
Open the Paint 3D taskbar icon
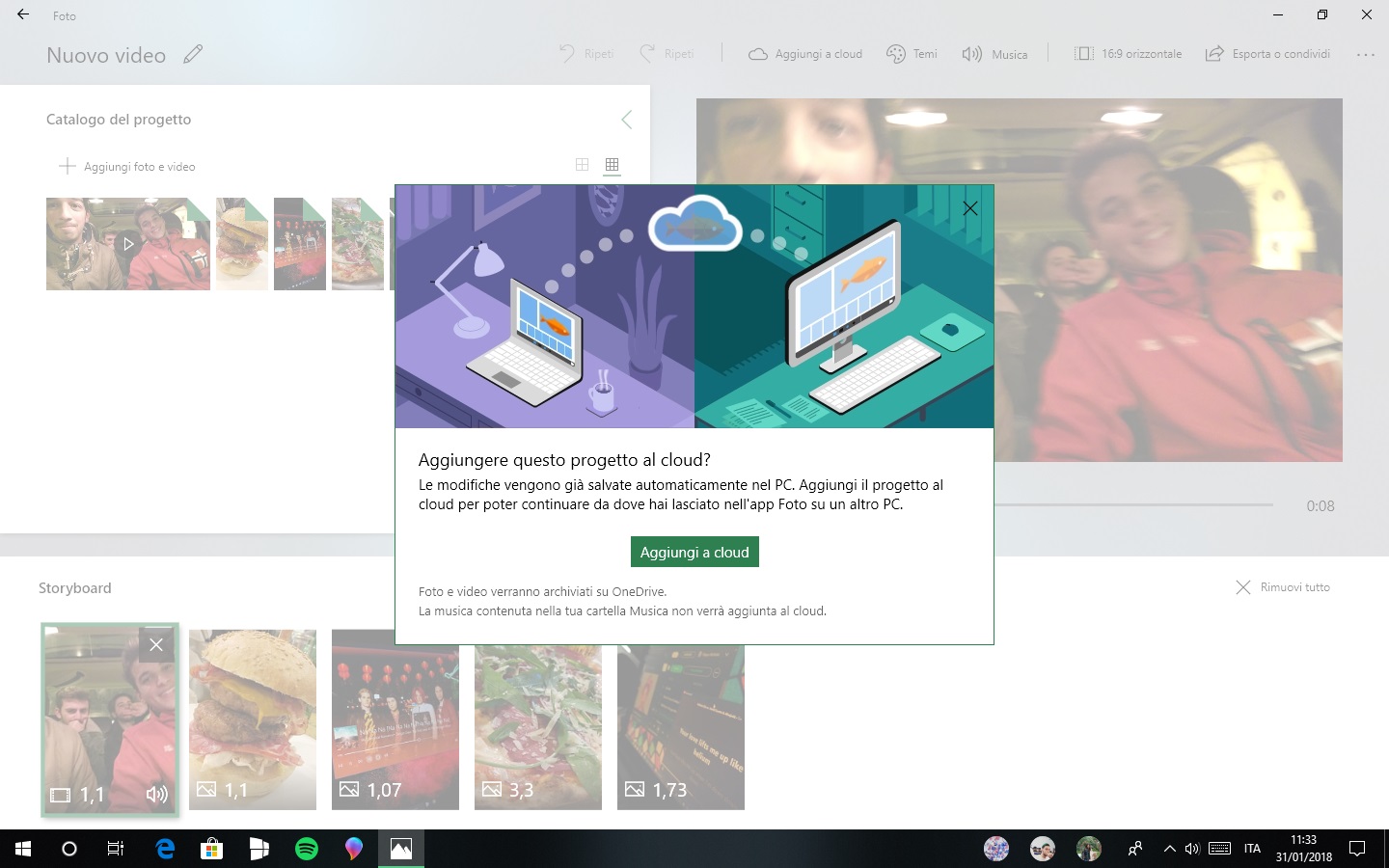(x=354, y=849)
